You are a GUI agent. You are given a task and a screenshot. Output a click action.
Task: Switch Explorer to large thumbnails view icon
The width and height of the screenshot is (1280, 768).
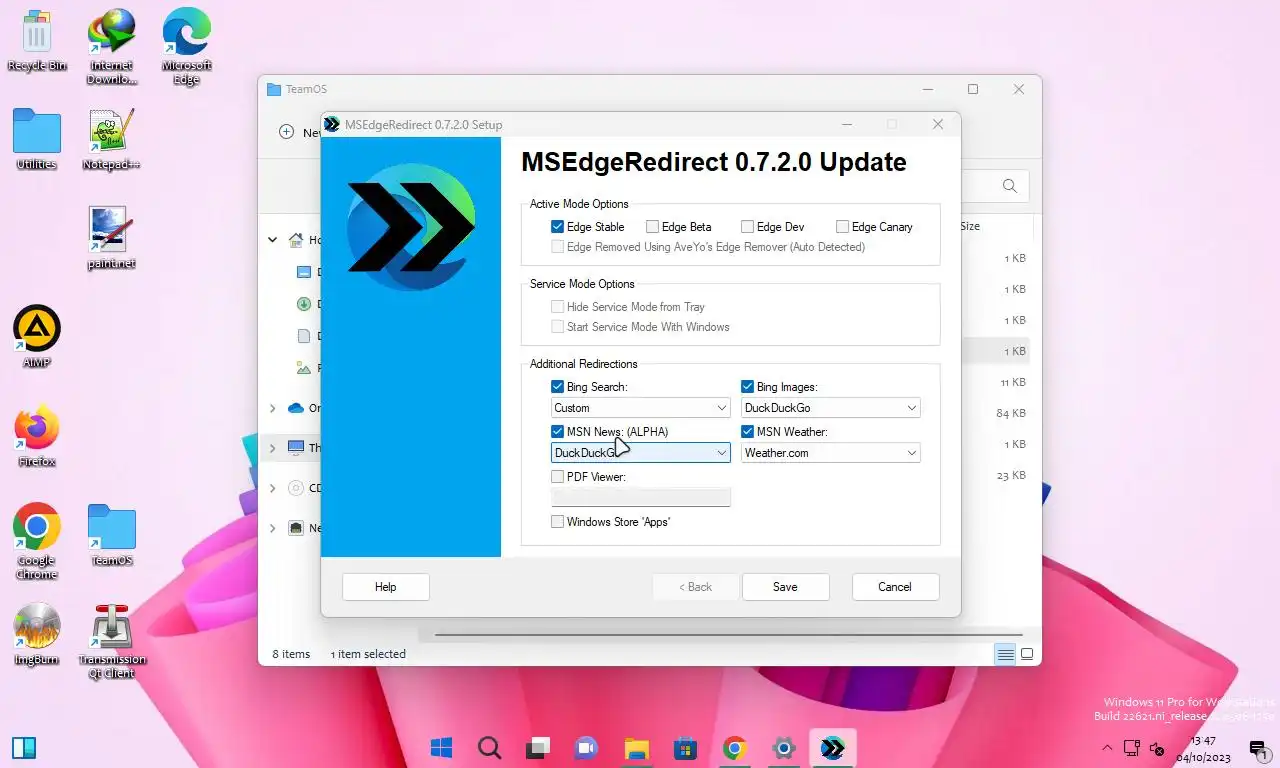pos(1026,654)
